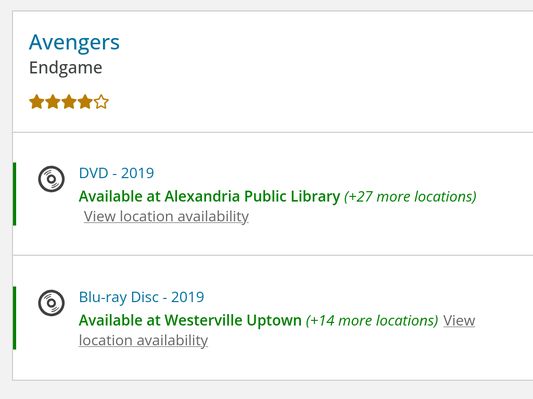Click the green availability bar beside Blu-ray

pyautogui.click(x=14, y=318)
